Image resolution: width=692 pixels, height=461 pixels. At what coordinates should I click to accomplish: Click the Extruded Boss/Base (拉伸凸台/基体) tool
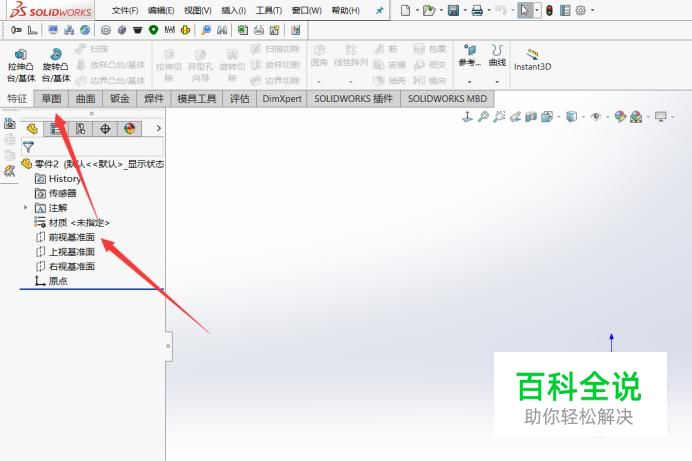21,65
